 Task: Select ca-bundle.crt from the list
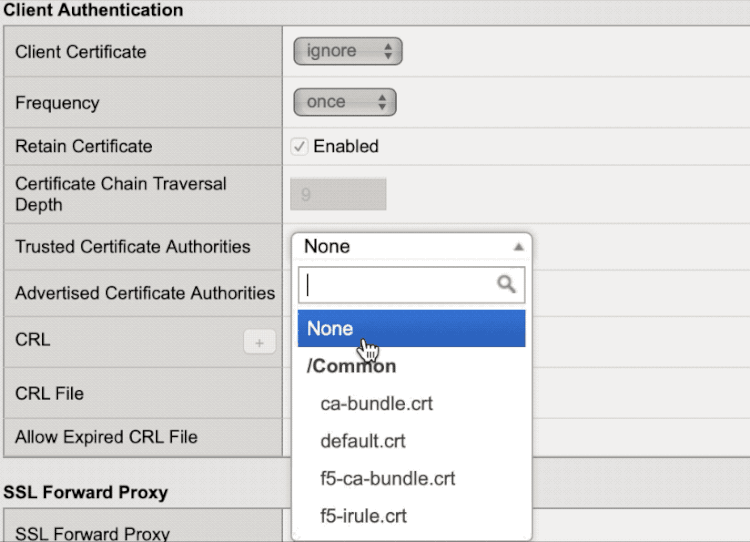click(x=376, y=404)
